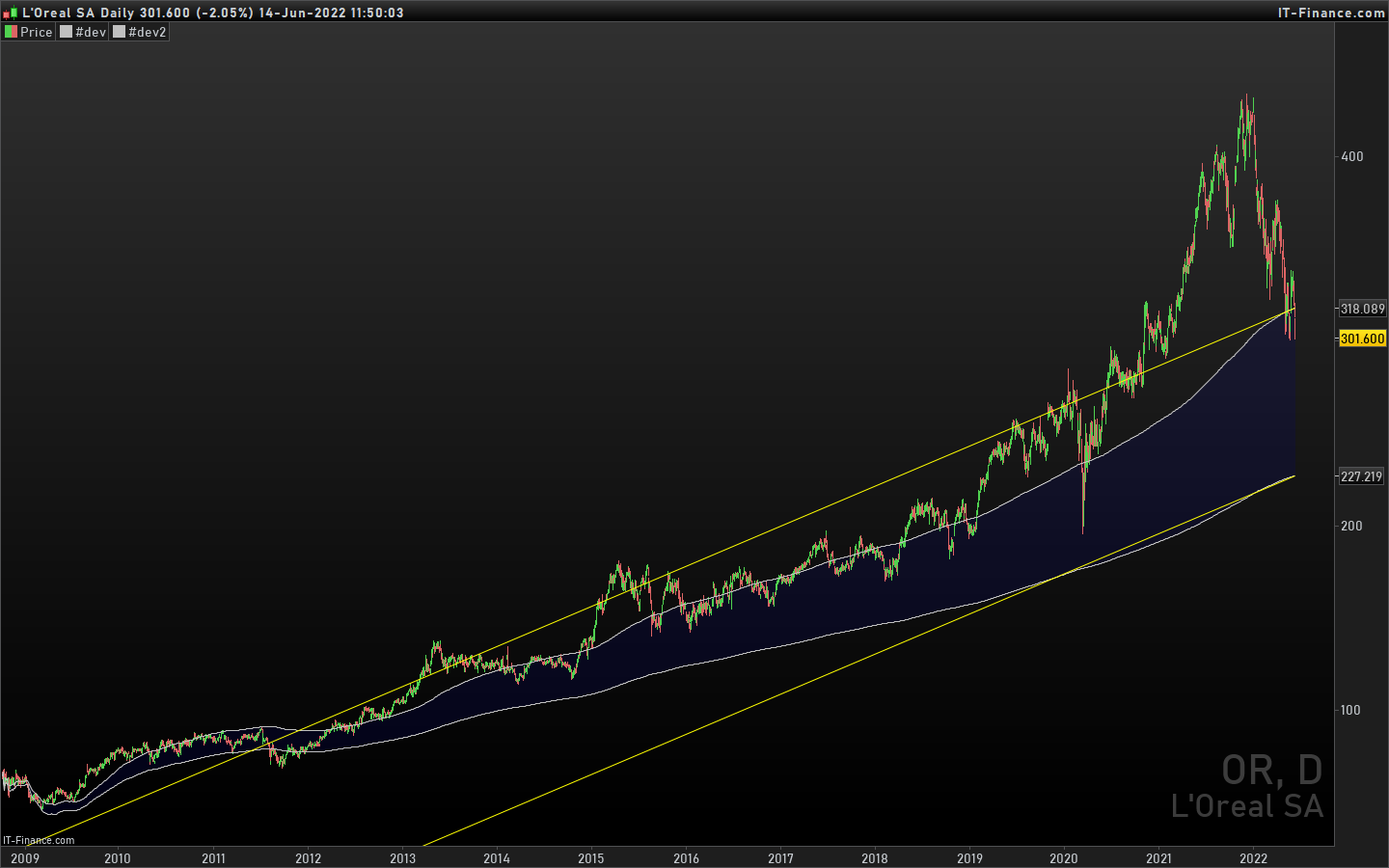This screenshot has width=1389, height=868.
Task: Click the yellow 301.600 current price tag
Action: pyautogui.click(x=1362, y=339)
